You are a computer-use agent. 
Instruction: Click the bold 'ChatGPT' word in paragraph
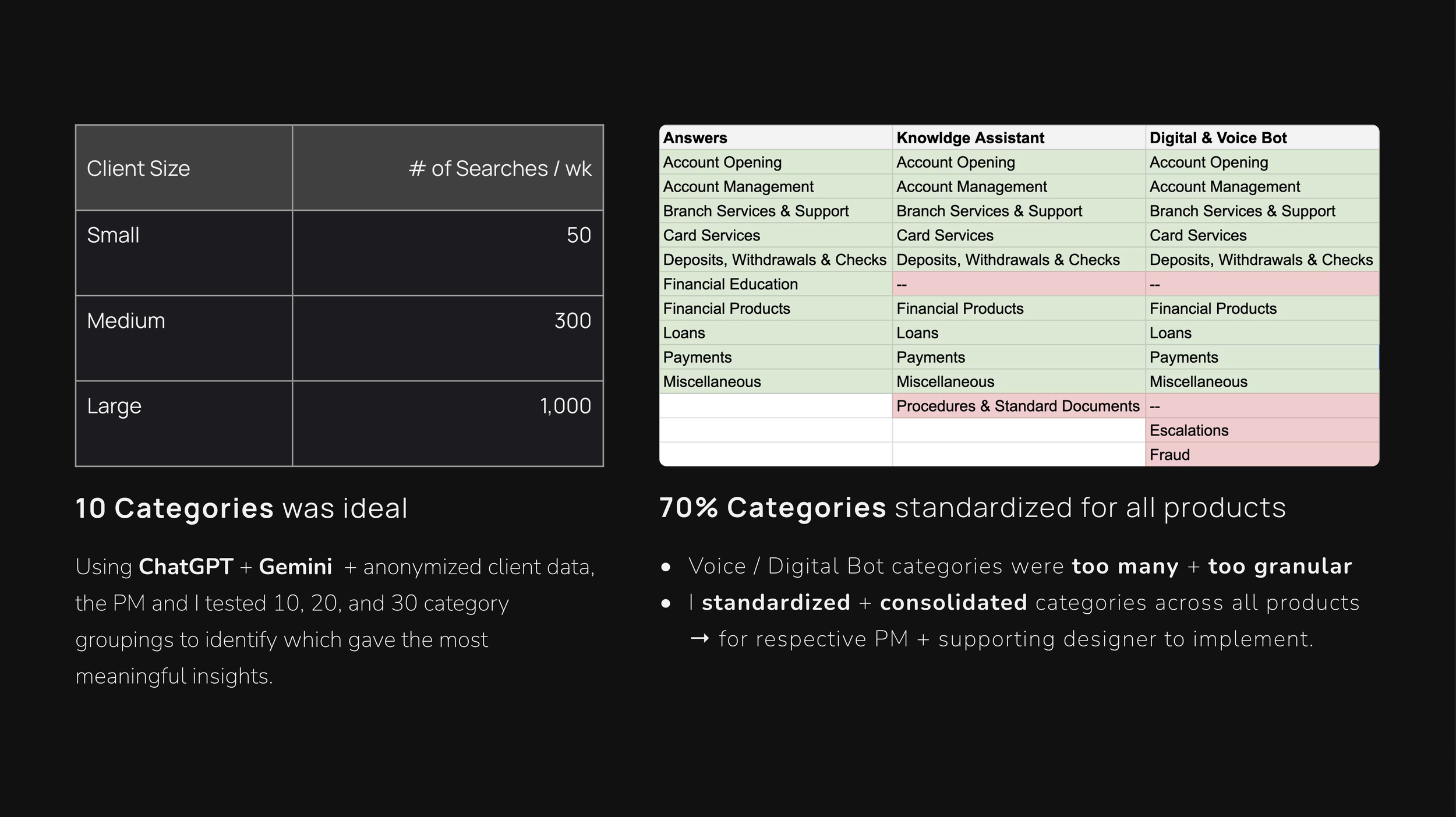coord(186,567)
